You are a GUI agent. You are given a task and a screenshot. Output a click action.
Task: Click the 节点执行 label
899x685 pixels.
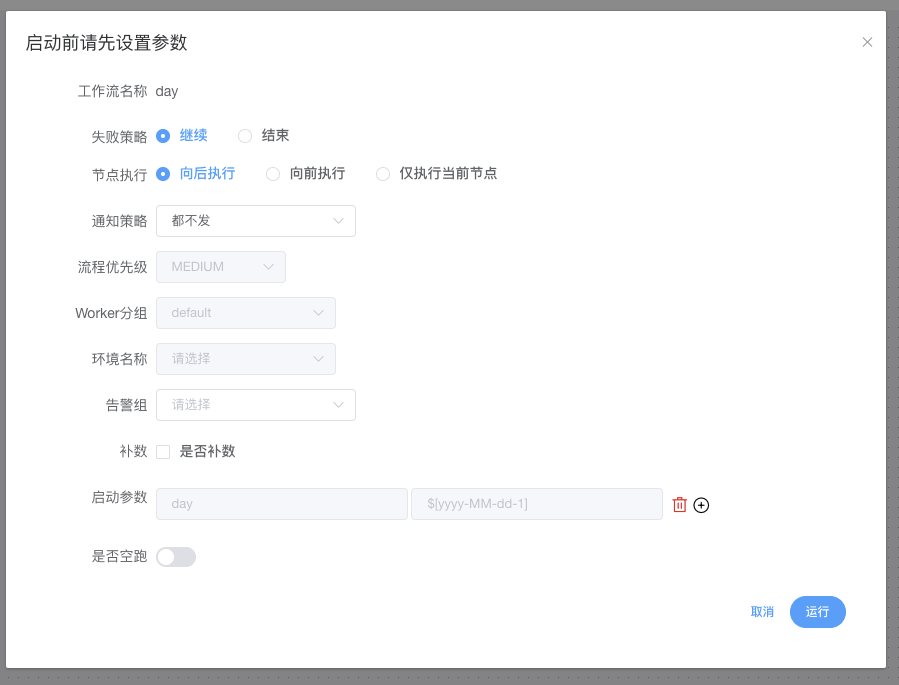119,175
